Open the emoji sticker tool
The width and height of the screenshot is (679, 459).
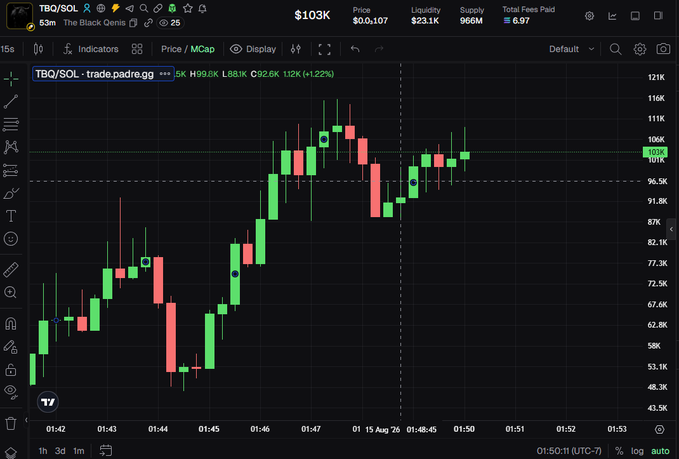(x=11, y=239)
